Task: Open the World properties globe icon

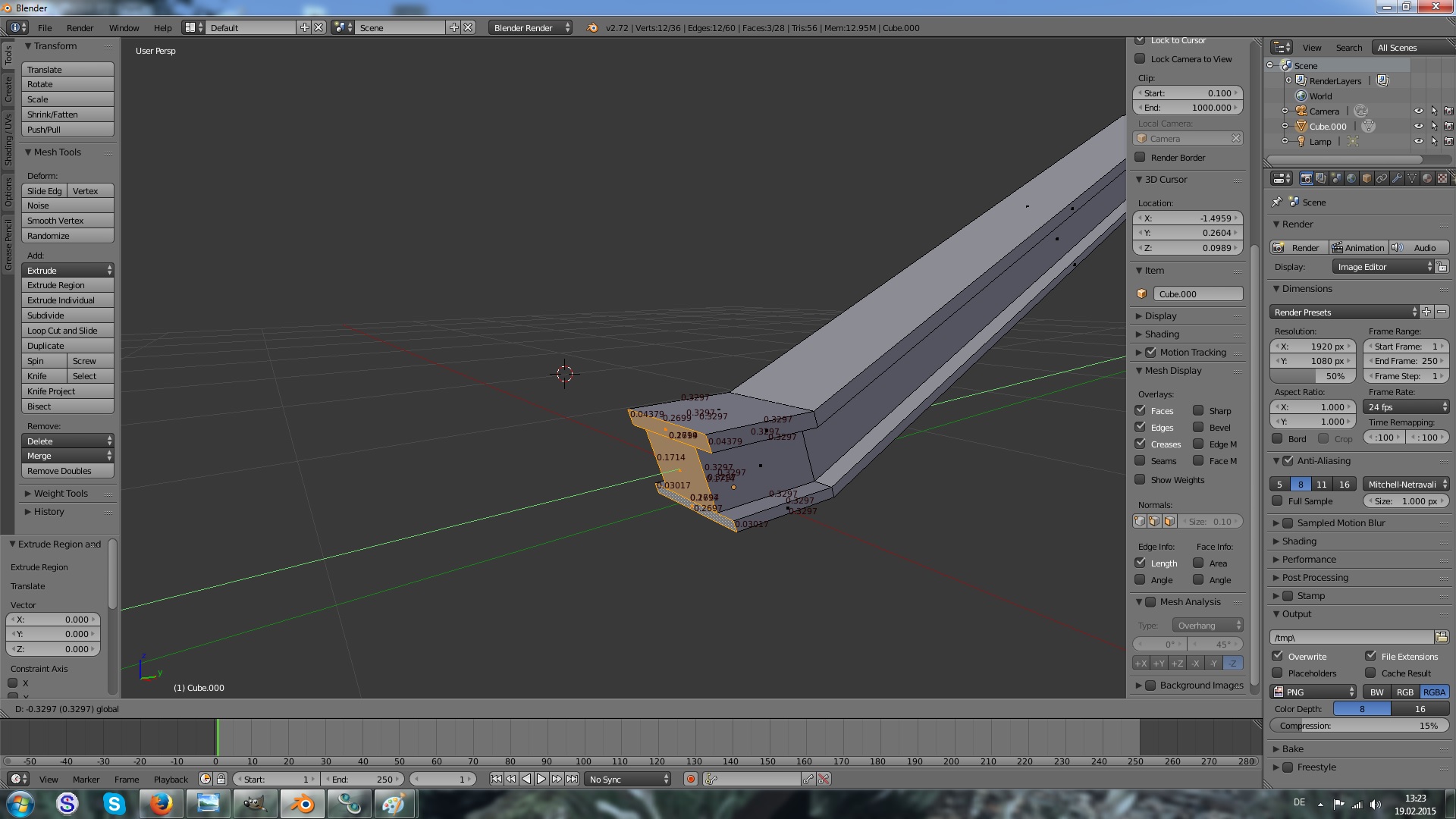Action: click(1351, 178)
